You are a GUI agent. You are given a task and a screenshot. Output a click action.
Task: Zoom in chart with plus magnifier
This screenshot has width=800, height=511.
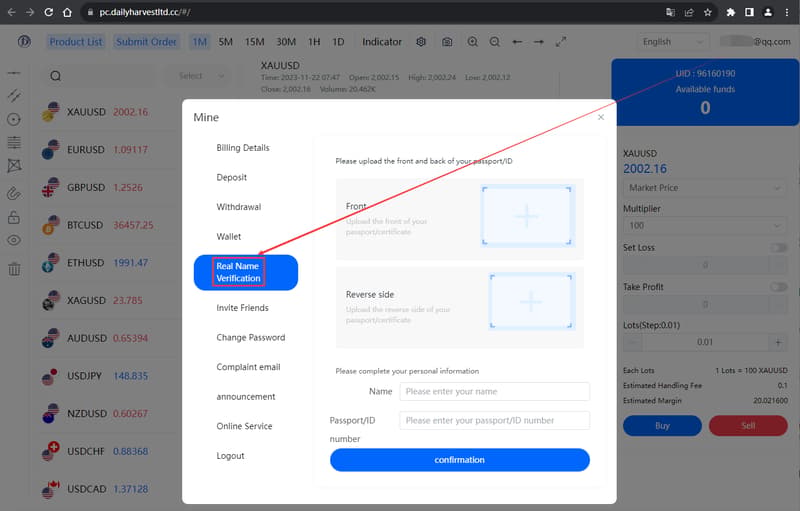pyautogui.click(x=473, y=42)
